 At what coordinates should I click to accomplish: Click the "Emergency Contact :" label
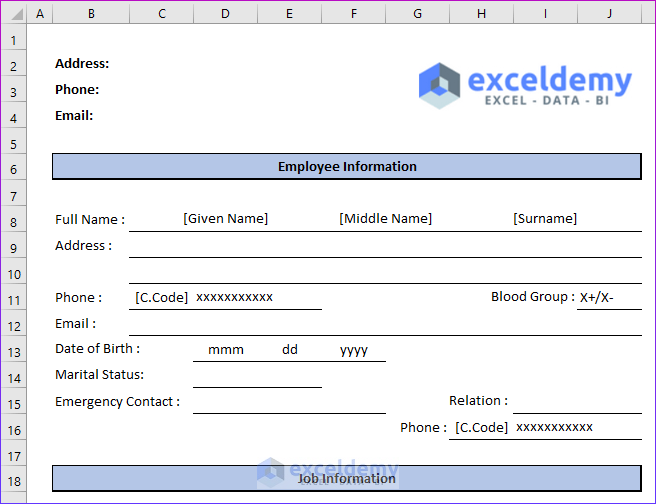(x=118, y=402)
